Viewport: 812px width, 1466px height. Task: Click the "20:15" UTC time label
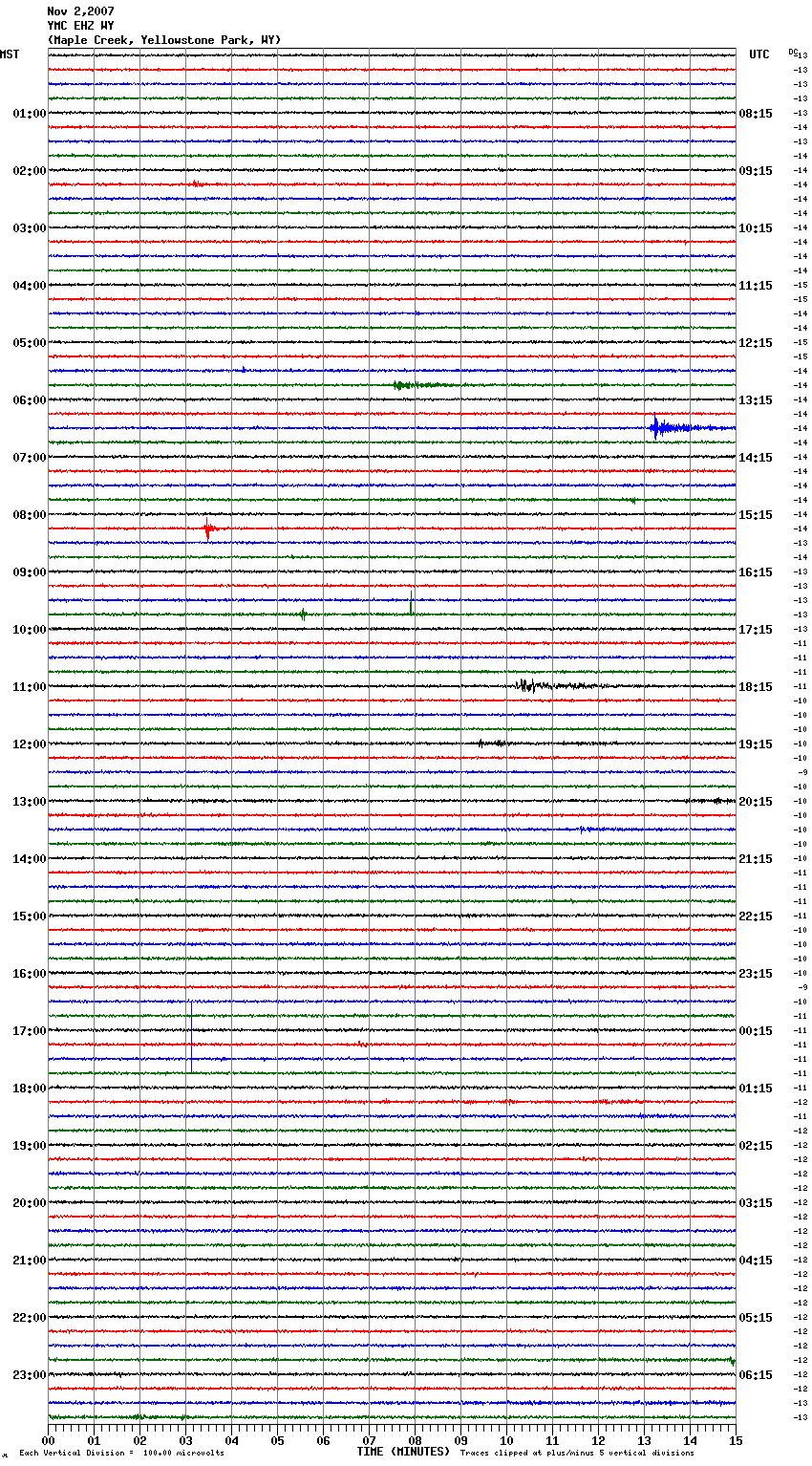click(x=756, y=802)
